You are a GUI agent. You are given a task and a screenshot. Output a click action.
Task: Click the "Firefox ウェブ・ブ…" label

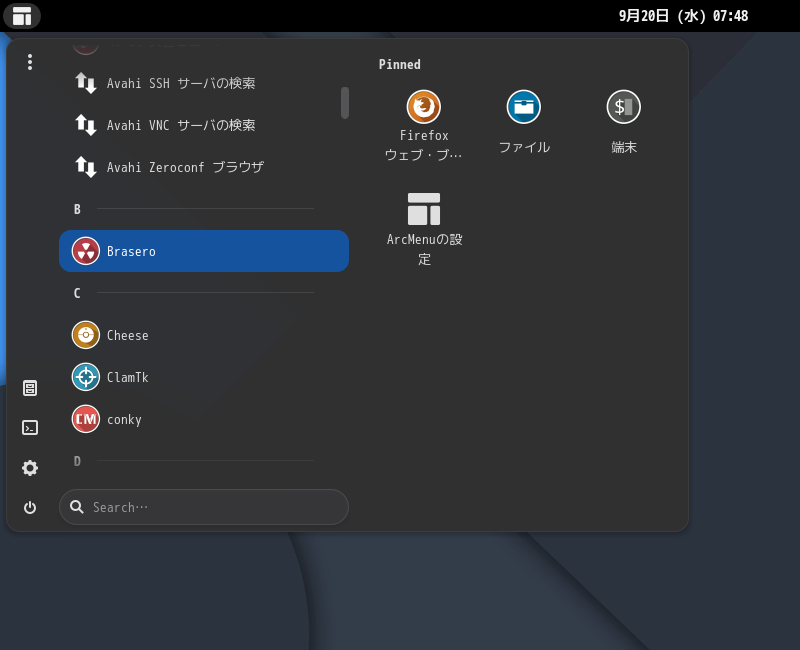point(423,145)
